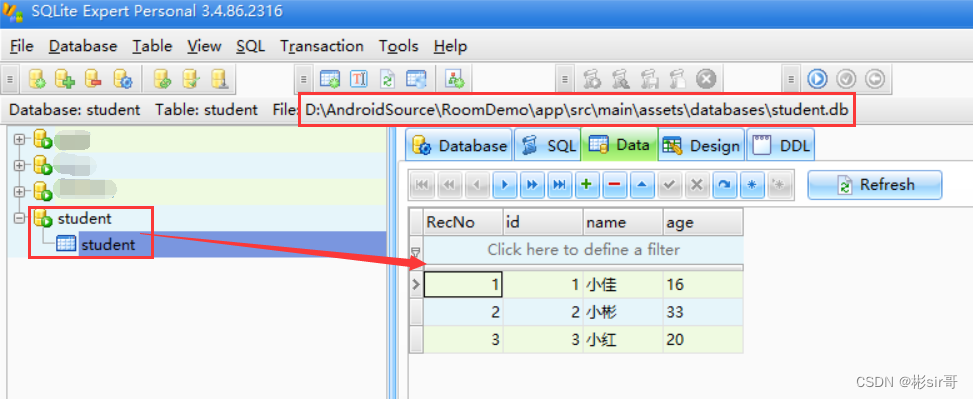Go to previous record in navigator

tap(477, 184)
